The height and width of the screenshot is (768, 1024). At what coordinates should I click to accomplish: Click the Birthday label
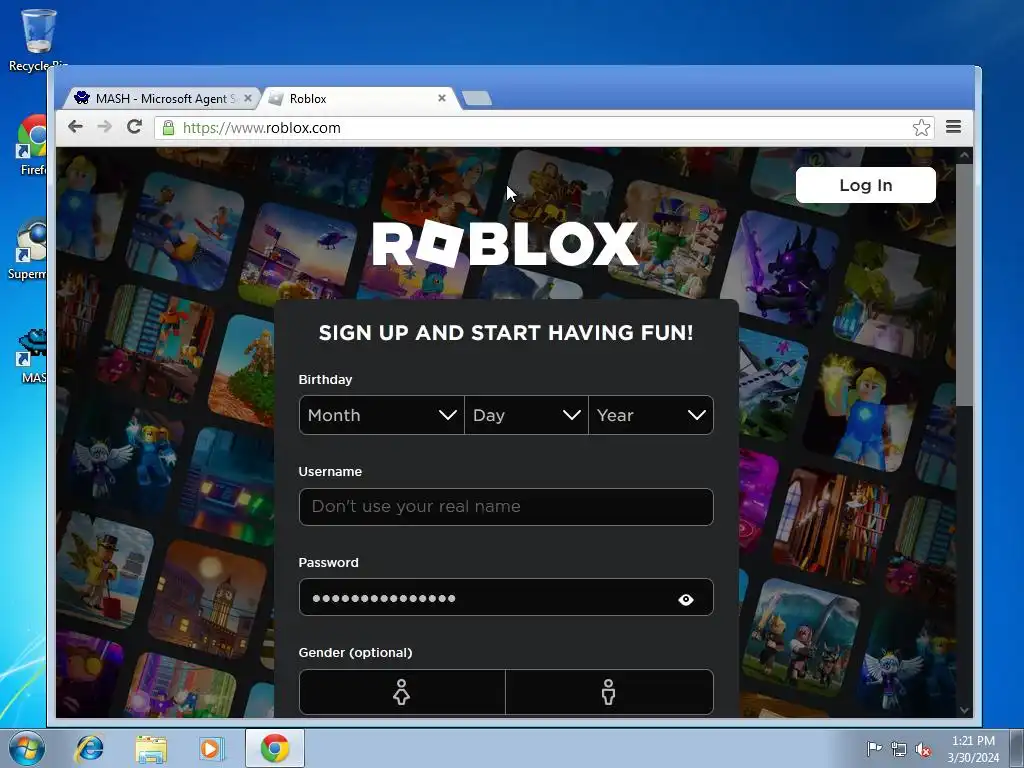[x=325, y=379]
